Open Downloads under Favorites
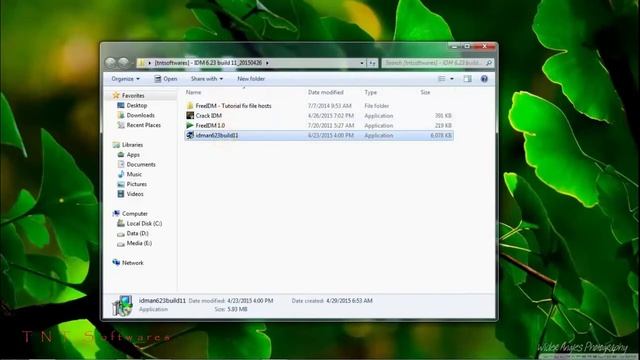The height and width of the screenshot is (360, 640). (140, 115)
